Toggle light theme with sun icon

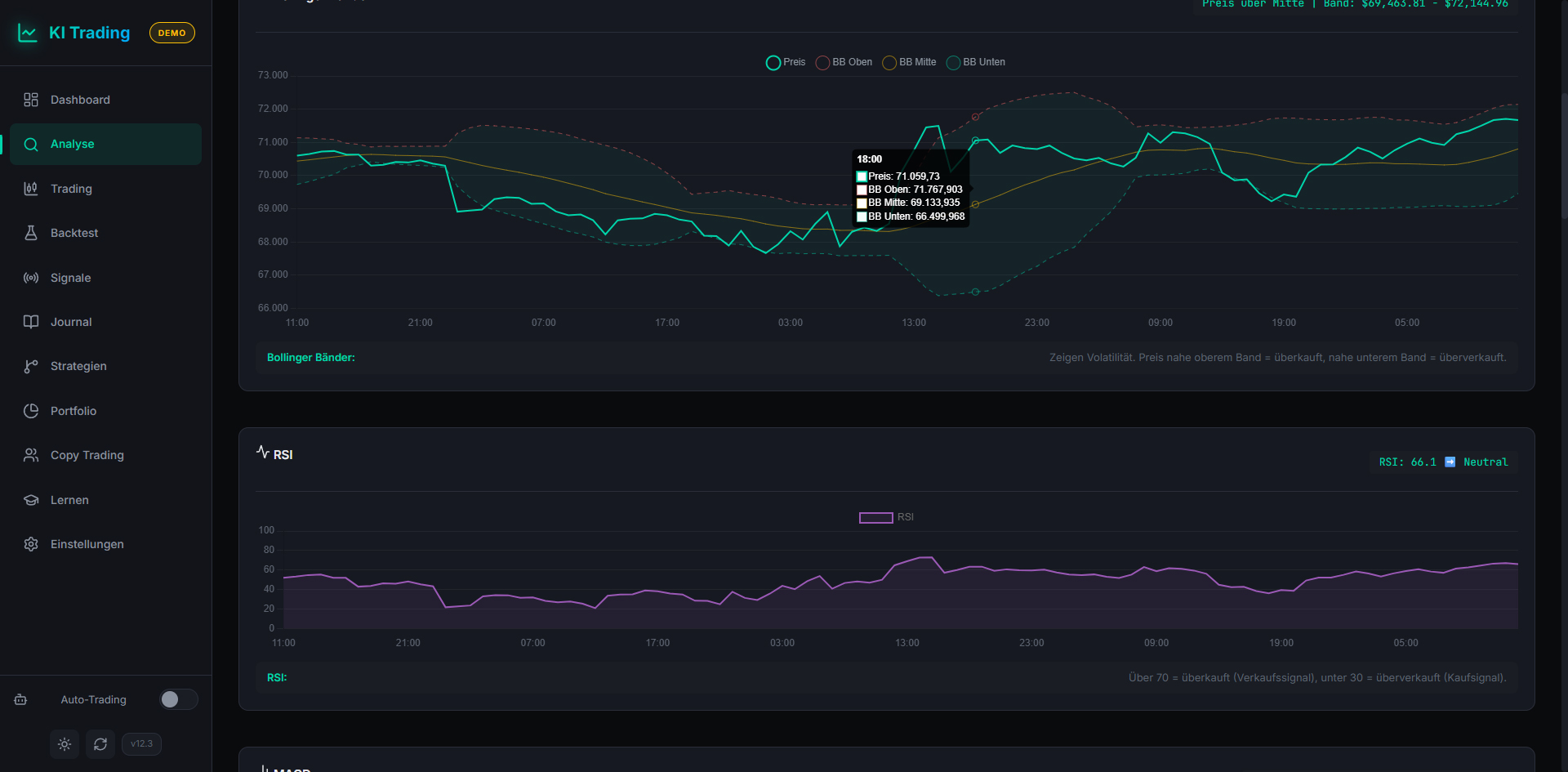point(65,744)
